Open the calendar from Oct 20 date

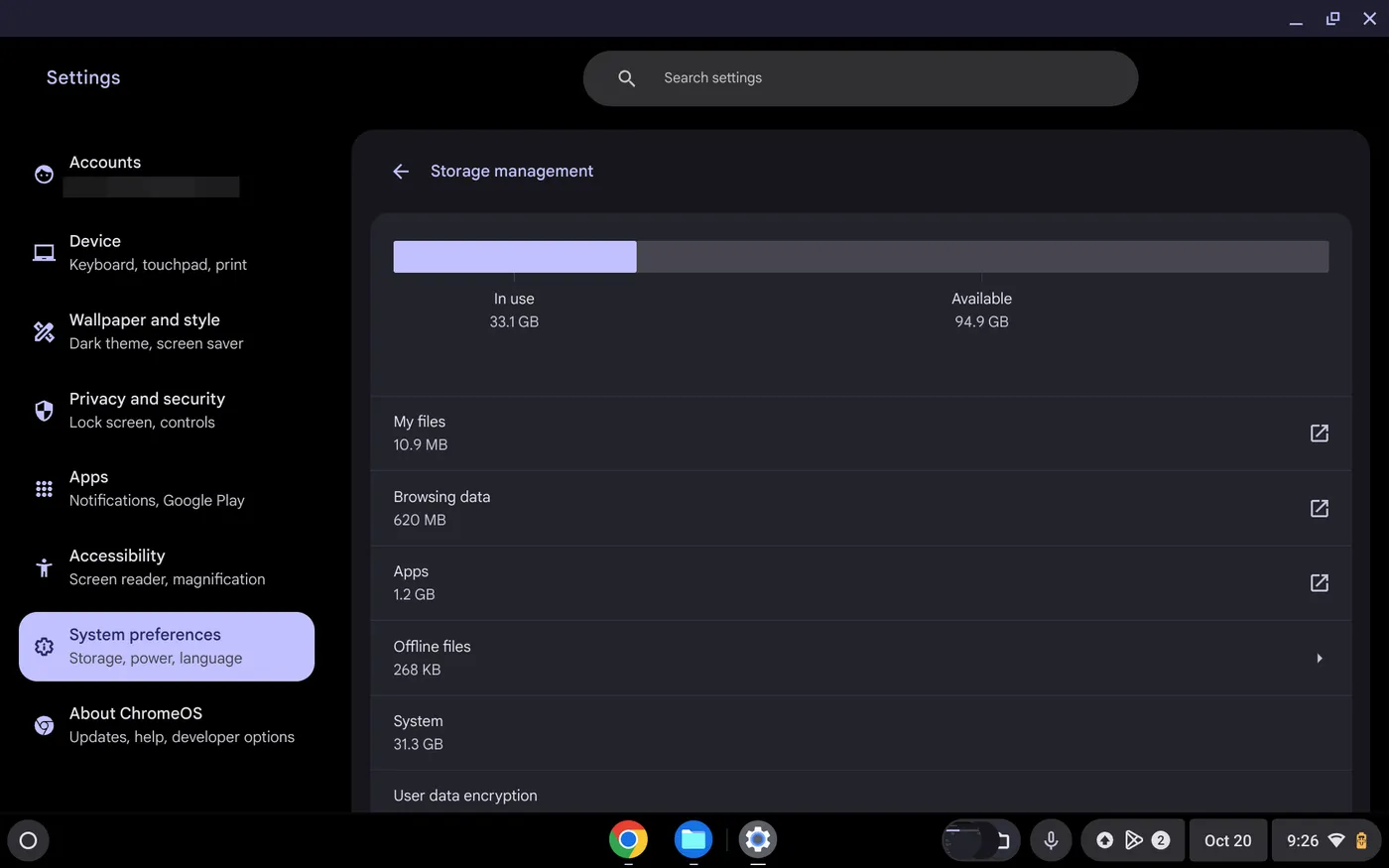pos(1228,840)
